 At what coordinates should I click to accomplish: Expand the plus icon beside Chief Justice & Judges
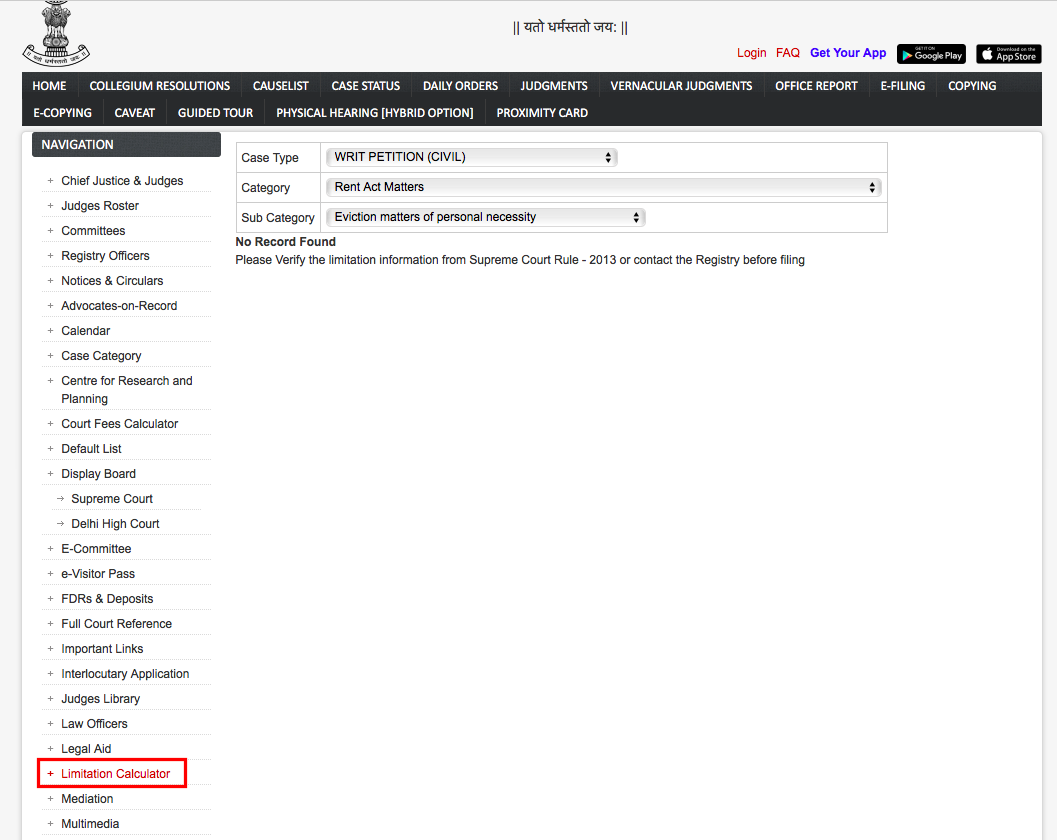point(51,181)
